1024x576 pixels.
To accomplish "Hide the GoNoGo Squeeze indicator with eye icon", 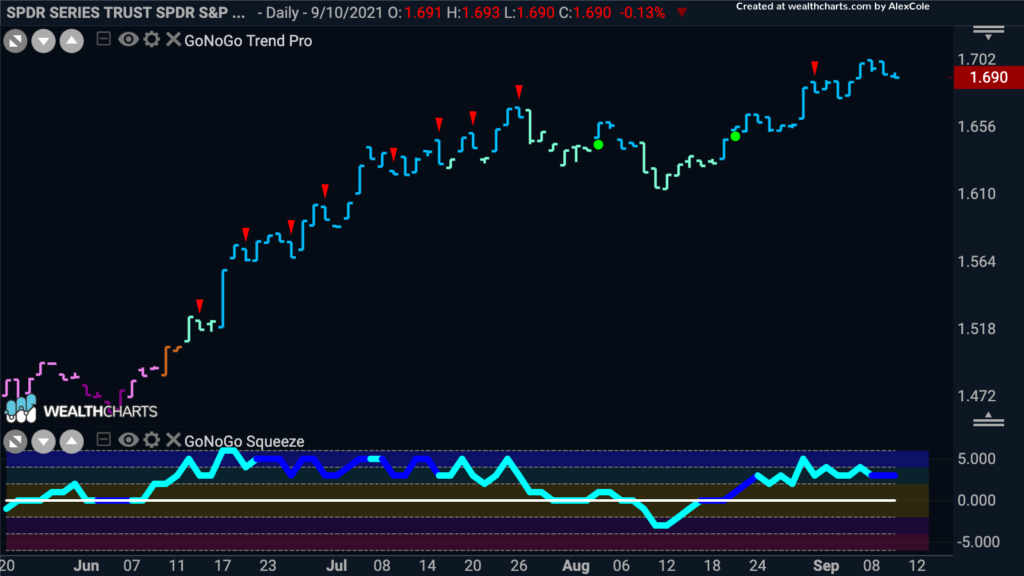I will [x=128, y=440].
